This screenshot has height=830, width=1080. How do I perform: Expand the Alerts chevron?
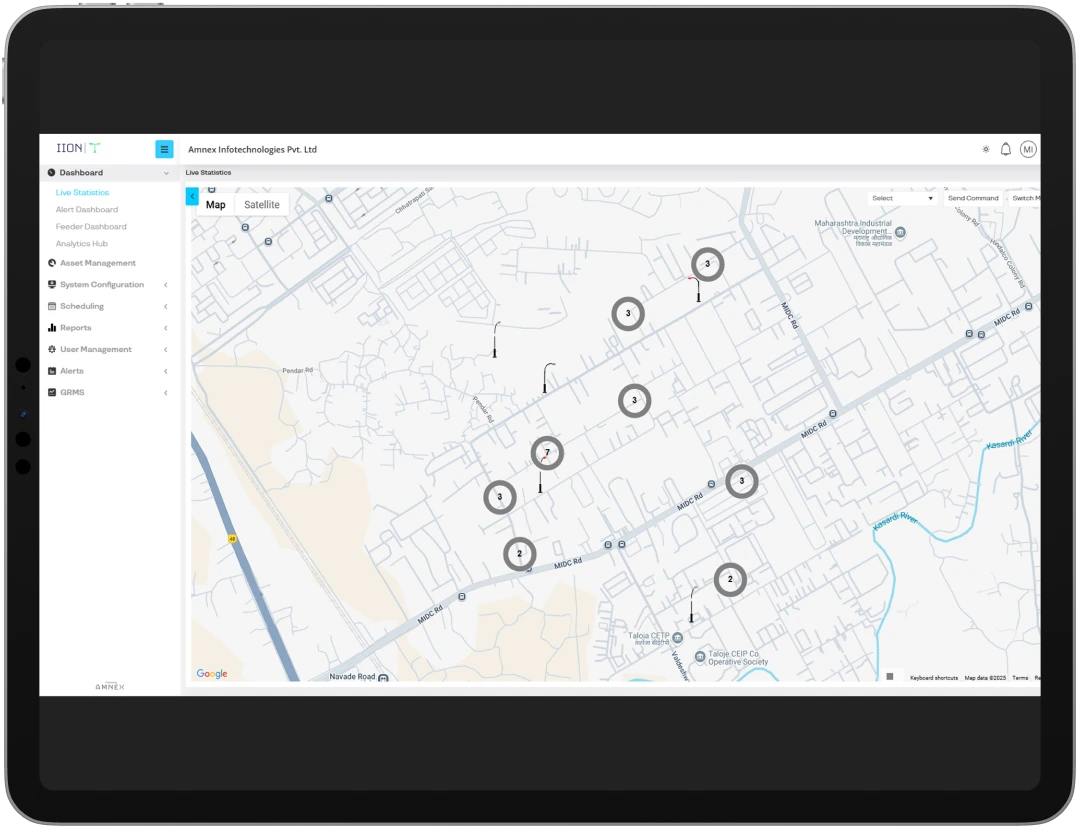[166, 371]
